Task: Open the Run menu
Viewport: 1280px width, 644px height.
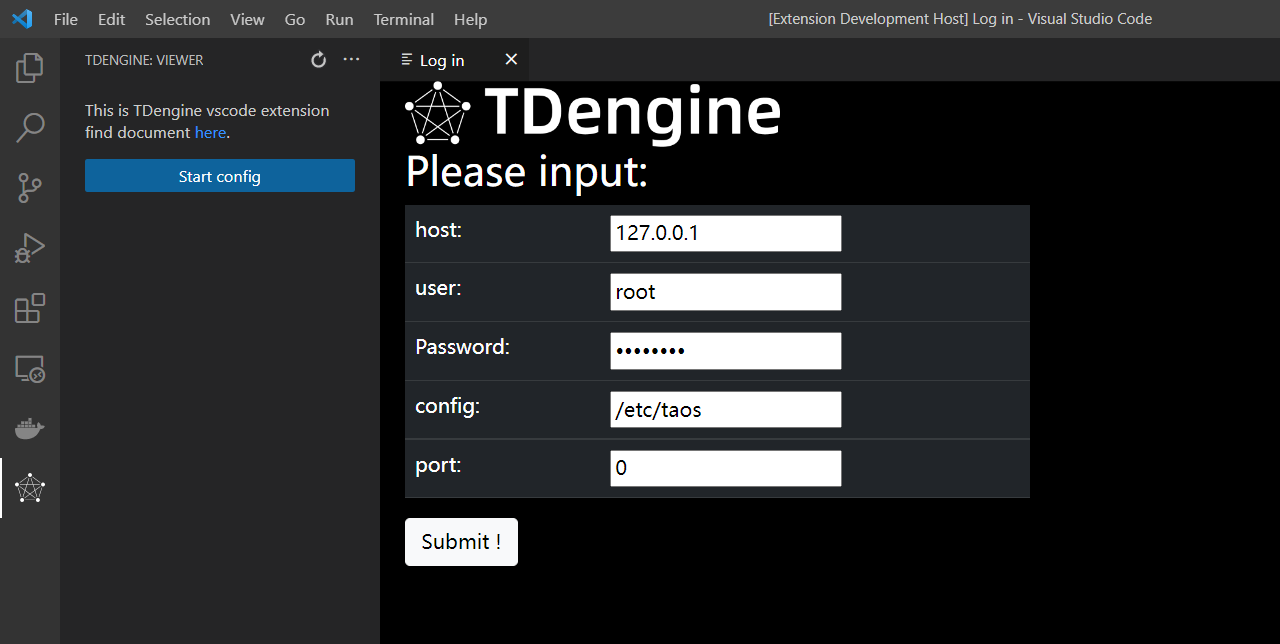Action: (x=340, y=19)
